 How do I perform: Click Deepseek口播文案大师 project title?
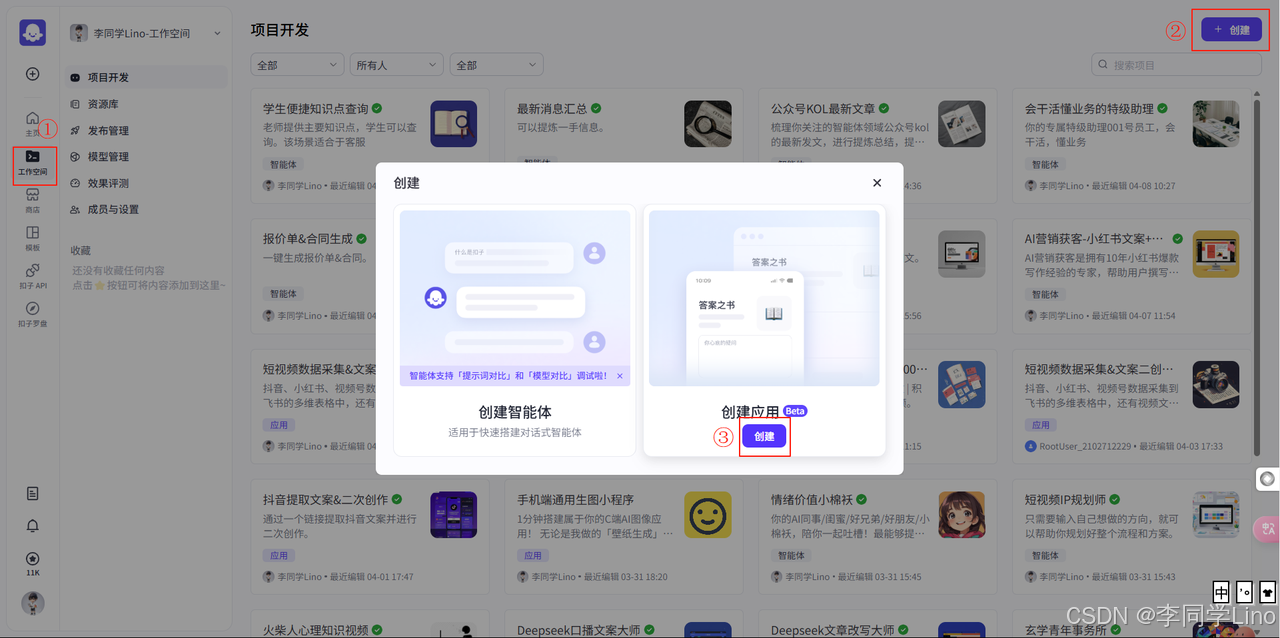(578, 630)
